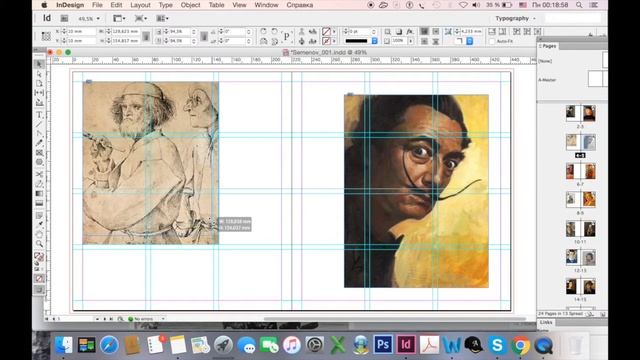Select the Ellipse shape tool

click(x=39, y=162)
